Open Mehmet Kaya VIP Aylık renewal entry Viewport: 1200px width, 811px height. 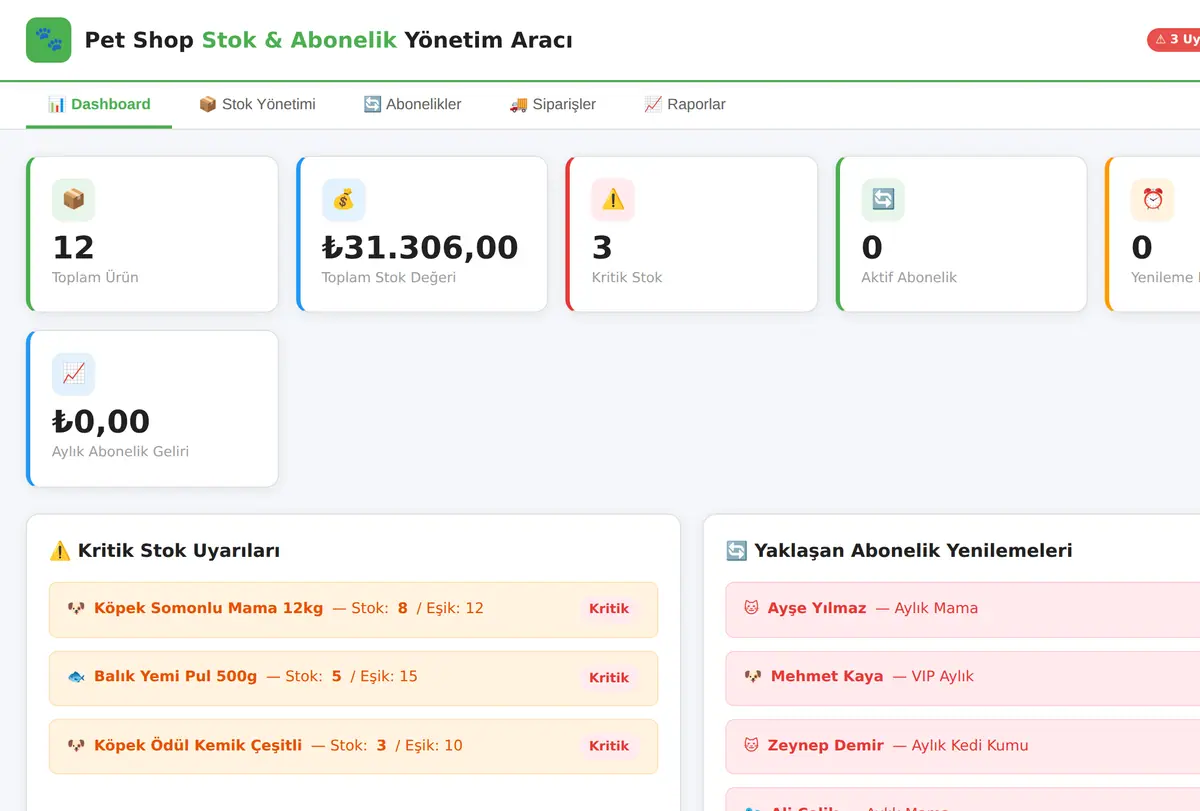962,677
